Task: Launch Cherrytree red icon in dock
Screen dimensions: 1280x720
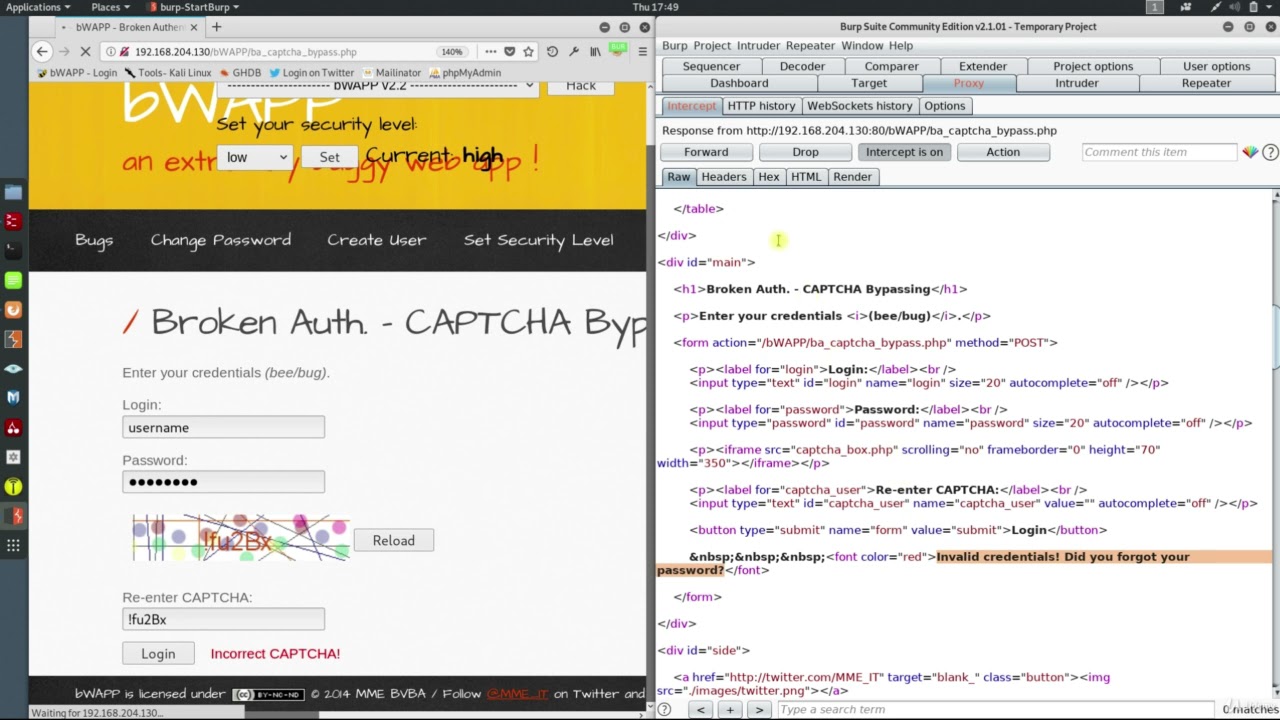Action: pos(13,428)
